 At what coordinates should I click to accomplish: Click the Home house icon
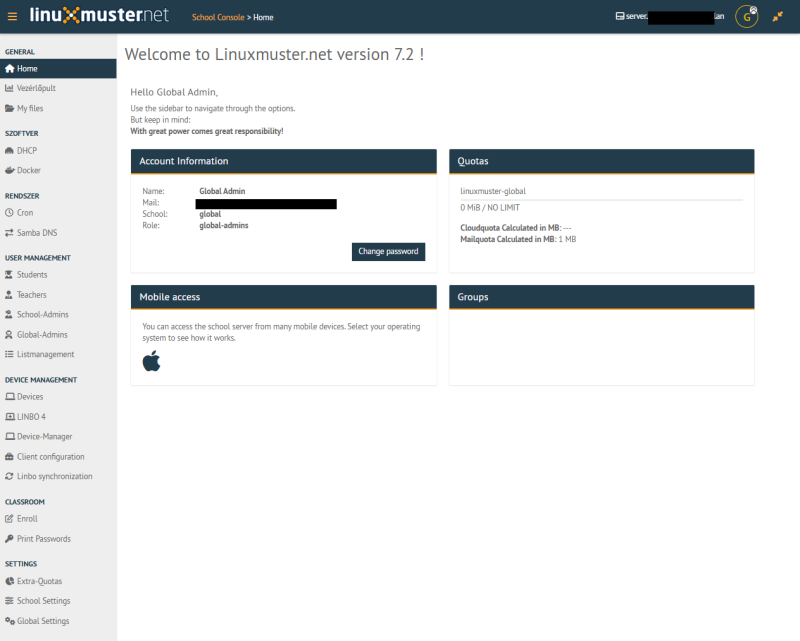point(9,68)
